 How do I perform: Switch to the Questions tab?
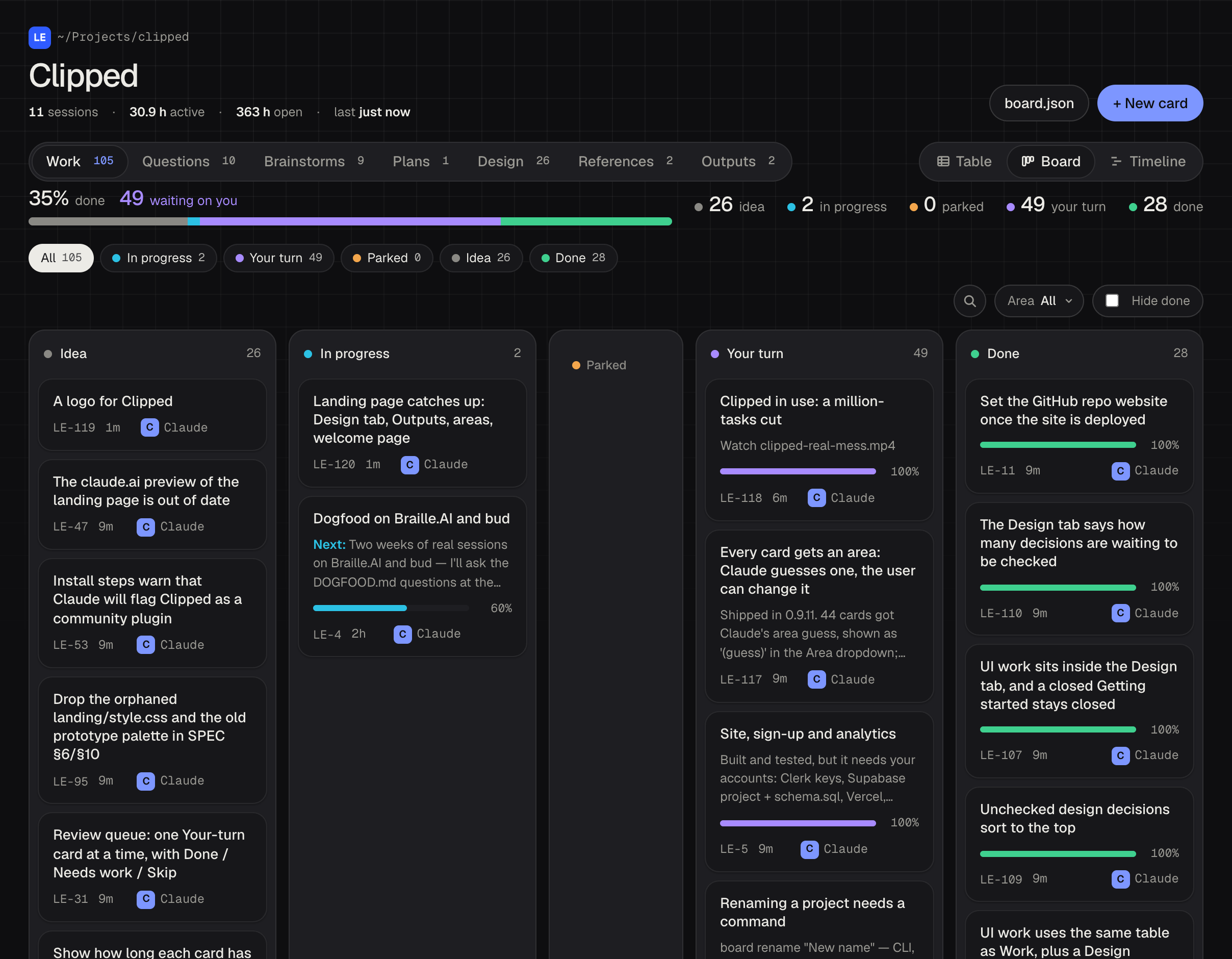pyautogui.click(x=188, y=161)
